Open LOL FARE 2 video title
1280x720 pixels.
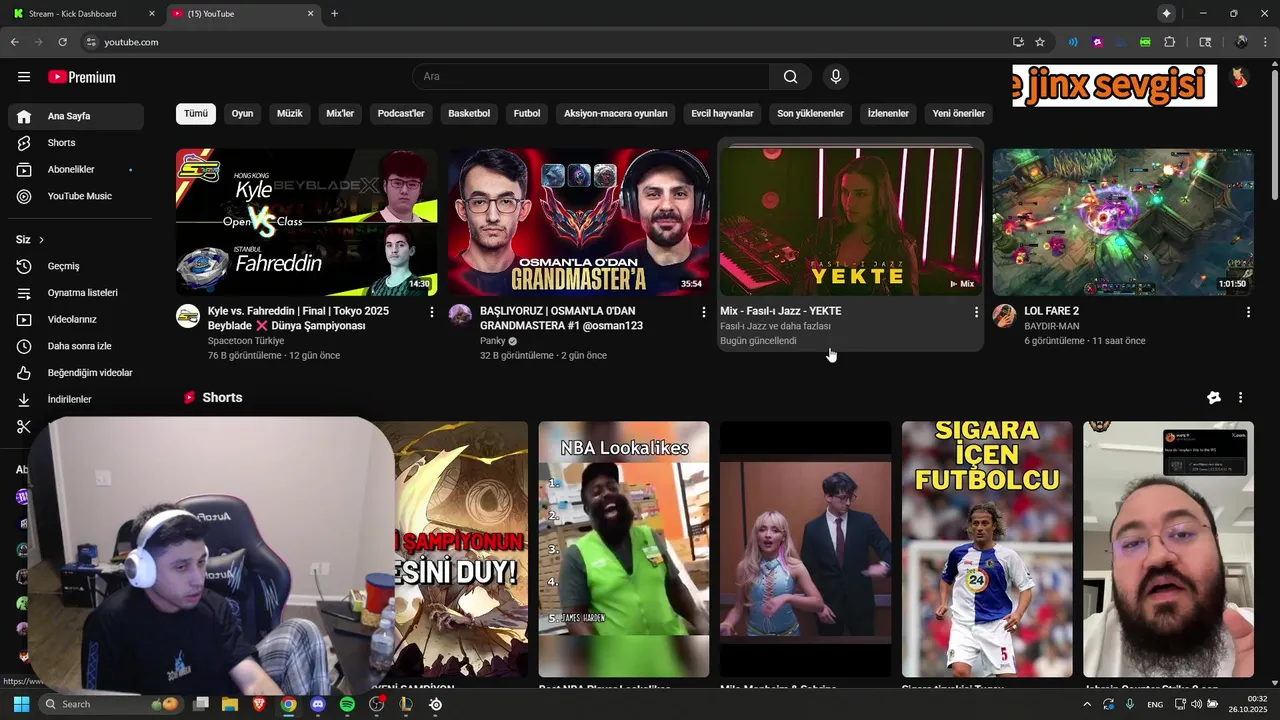(x=1051, y=311)
